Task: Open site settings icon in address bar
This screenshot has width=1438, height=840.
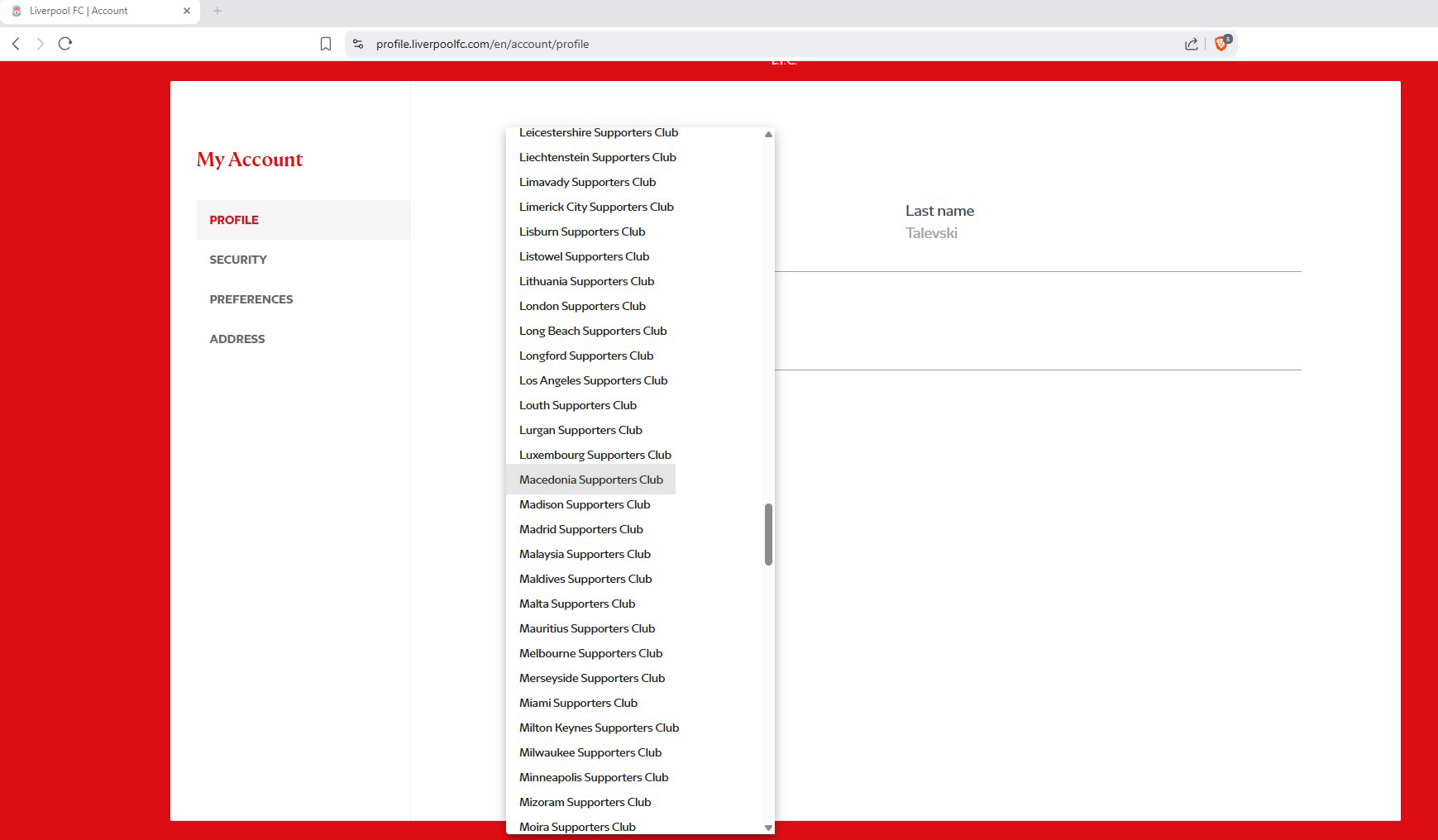Action: click(x=358, y=44)
